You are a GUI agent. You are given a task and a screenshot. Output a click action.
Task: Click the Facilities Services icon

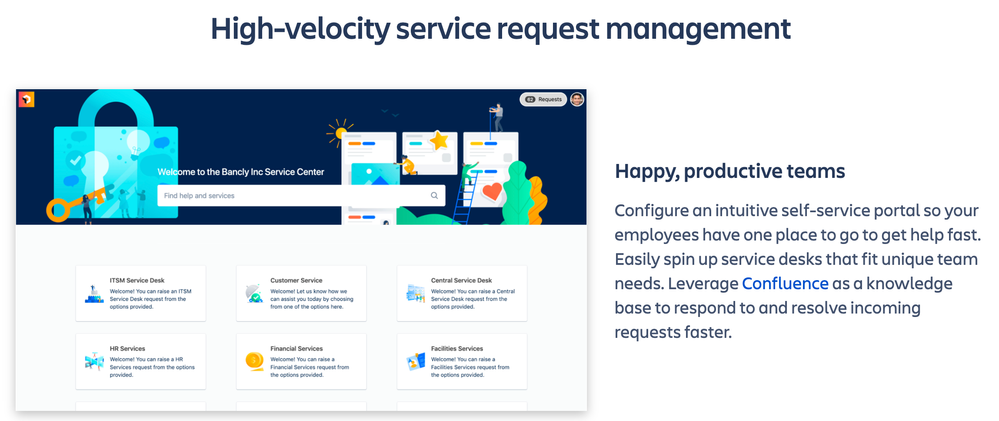pyautogui.click(x=415, y=362)
